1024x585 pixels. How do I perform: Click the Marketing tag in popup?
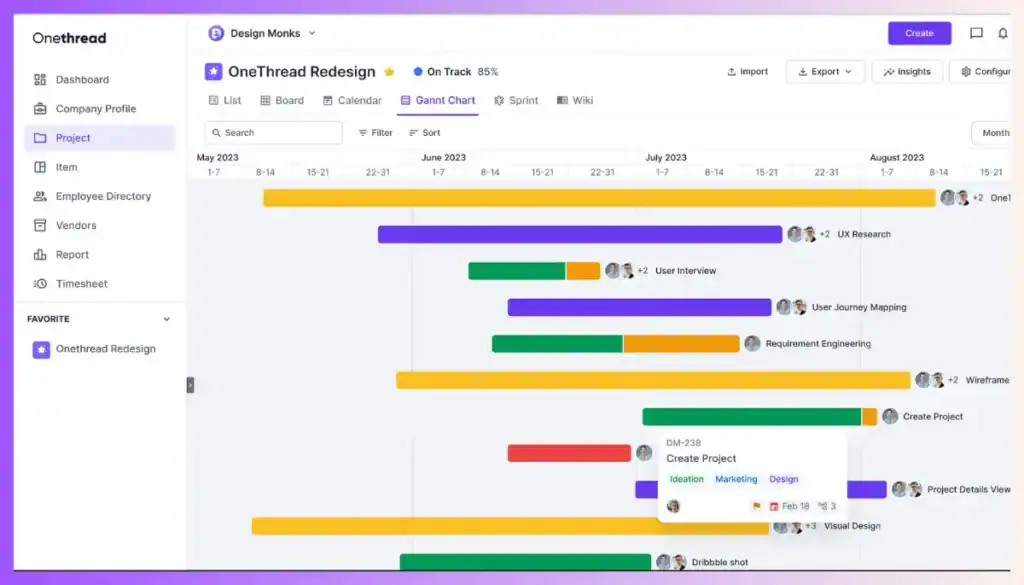736,479
